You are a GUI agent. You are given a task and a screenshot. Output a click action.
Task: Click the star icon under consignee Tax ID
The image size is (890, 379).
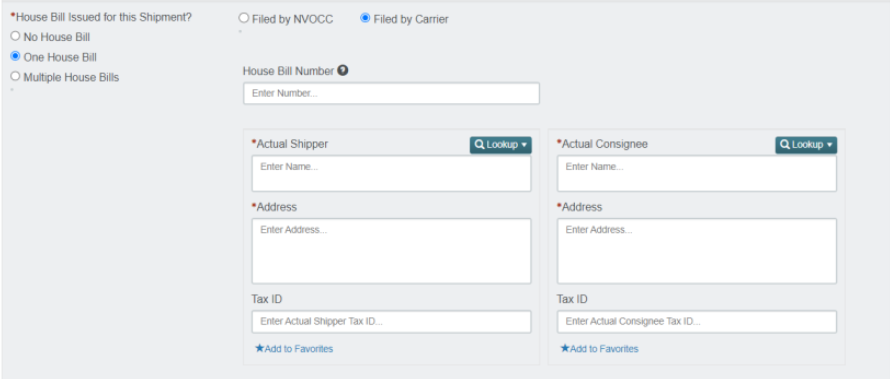pos(565,348)
